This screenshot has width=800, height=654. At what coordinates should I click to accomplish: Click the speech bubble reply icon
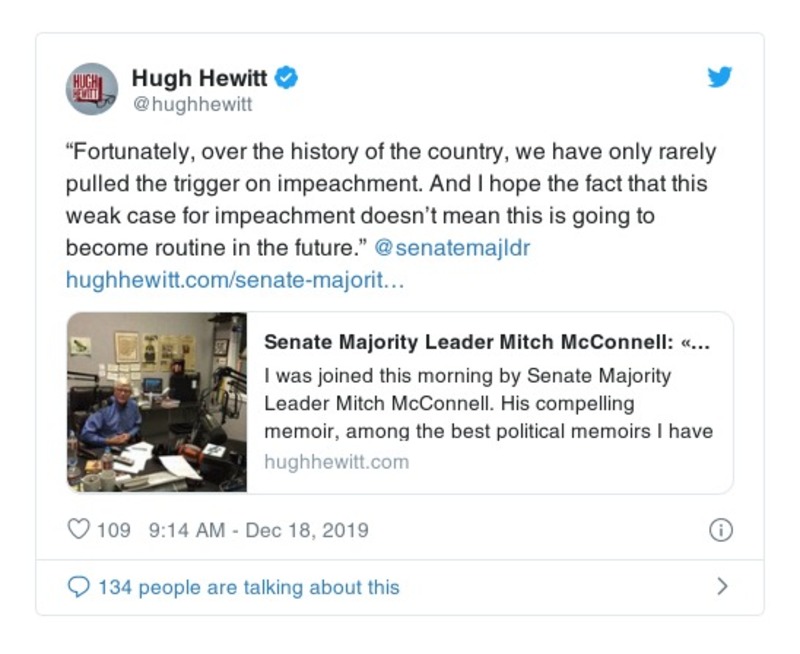pos(78,587)
